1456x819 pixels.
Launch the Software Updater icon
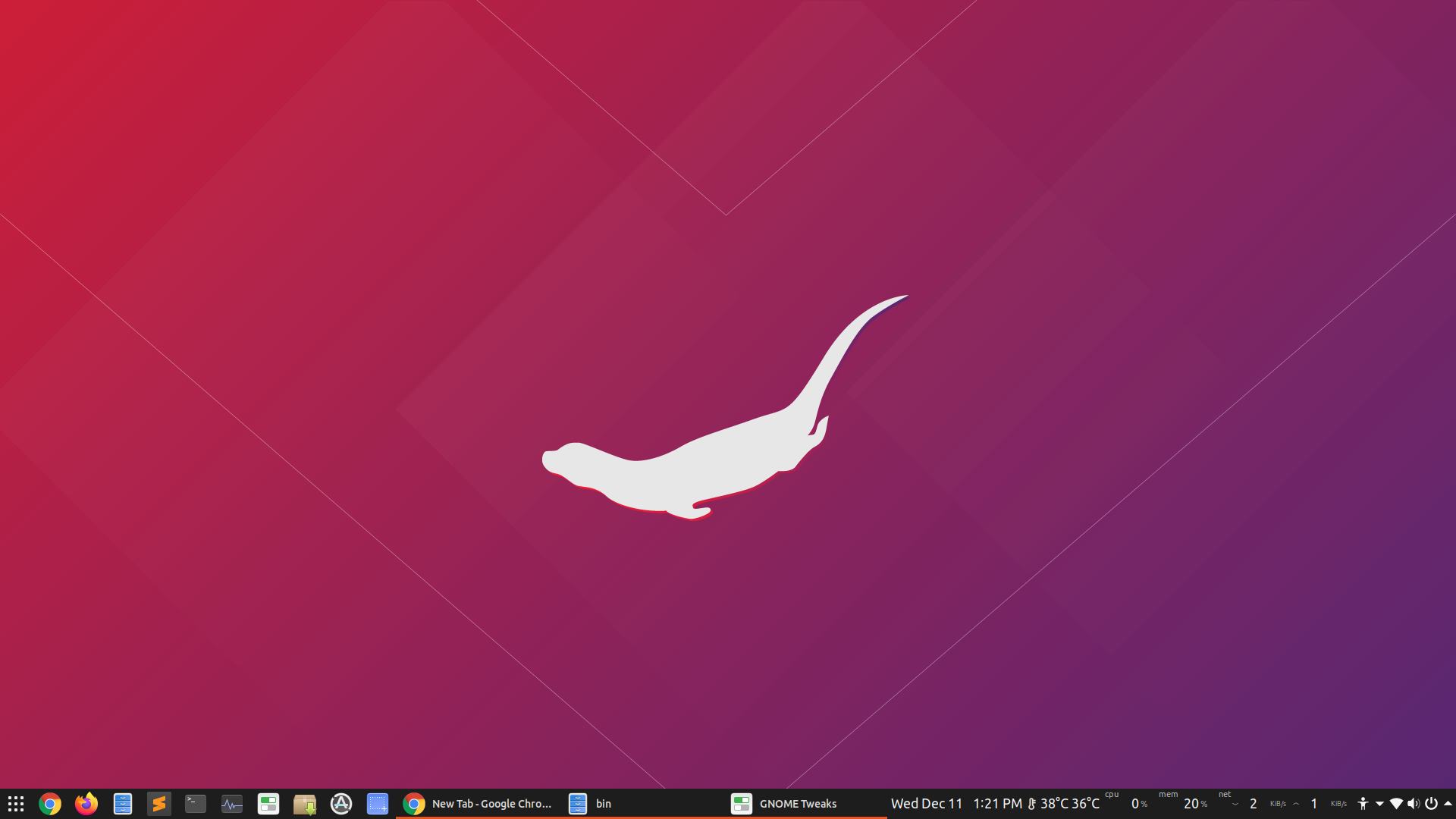coord(341,804)
